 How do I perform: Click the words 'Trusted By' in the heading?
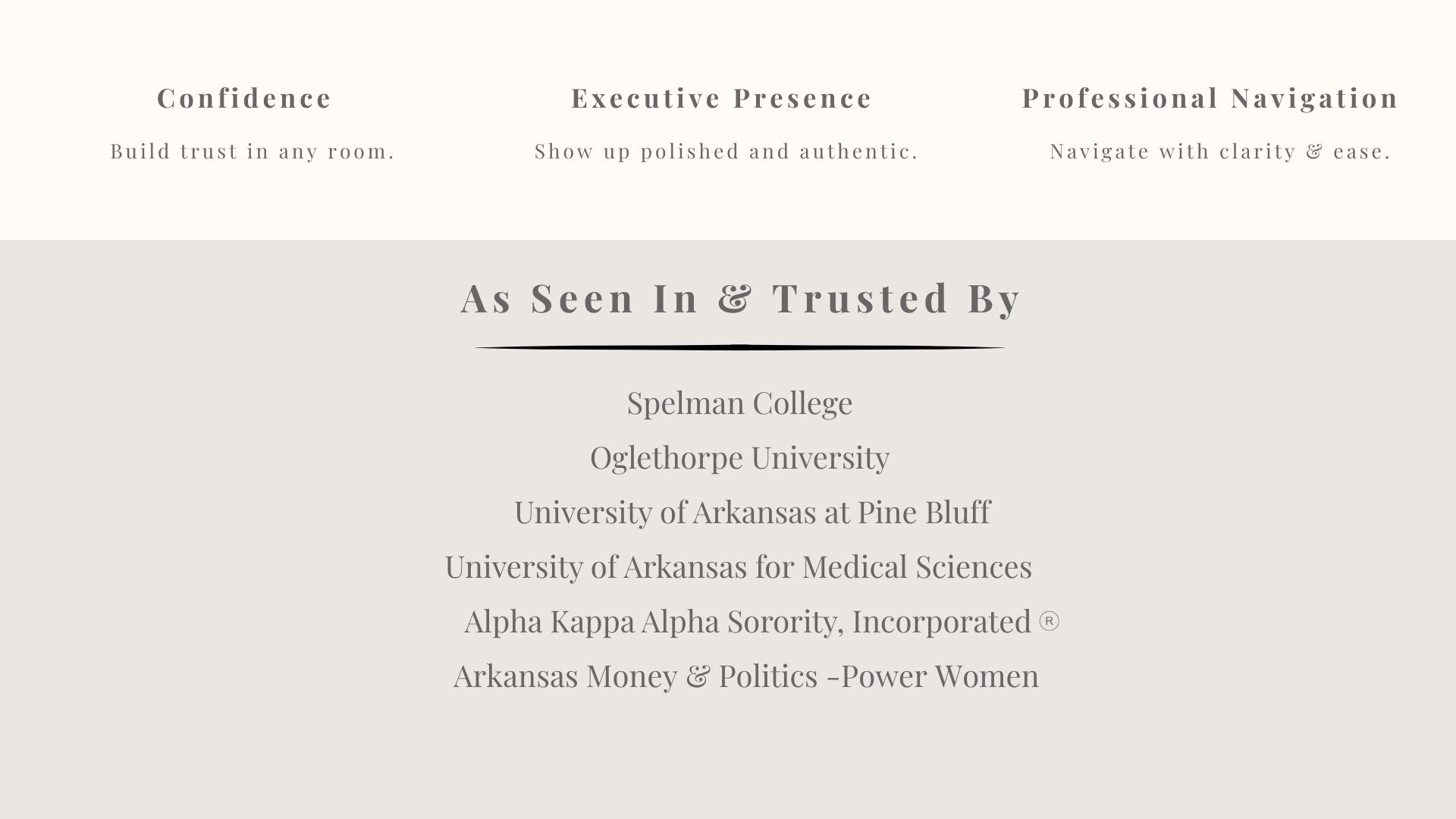point(897,297)
